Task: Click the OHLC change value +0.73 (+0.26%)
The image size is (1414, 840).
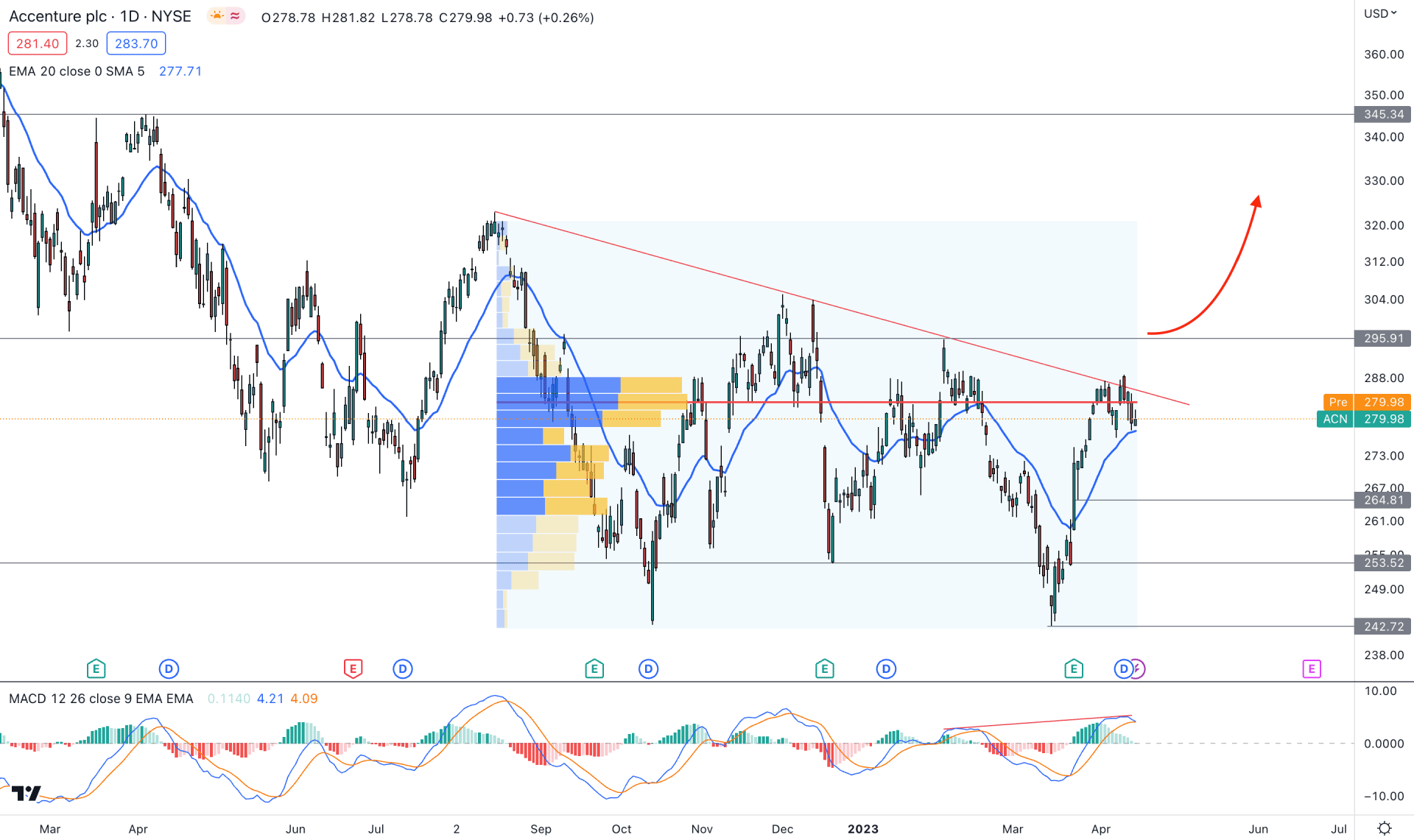Action: click(546, 18)
